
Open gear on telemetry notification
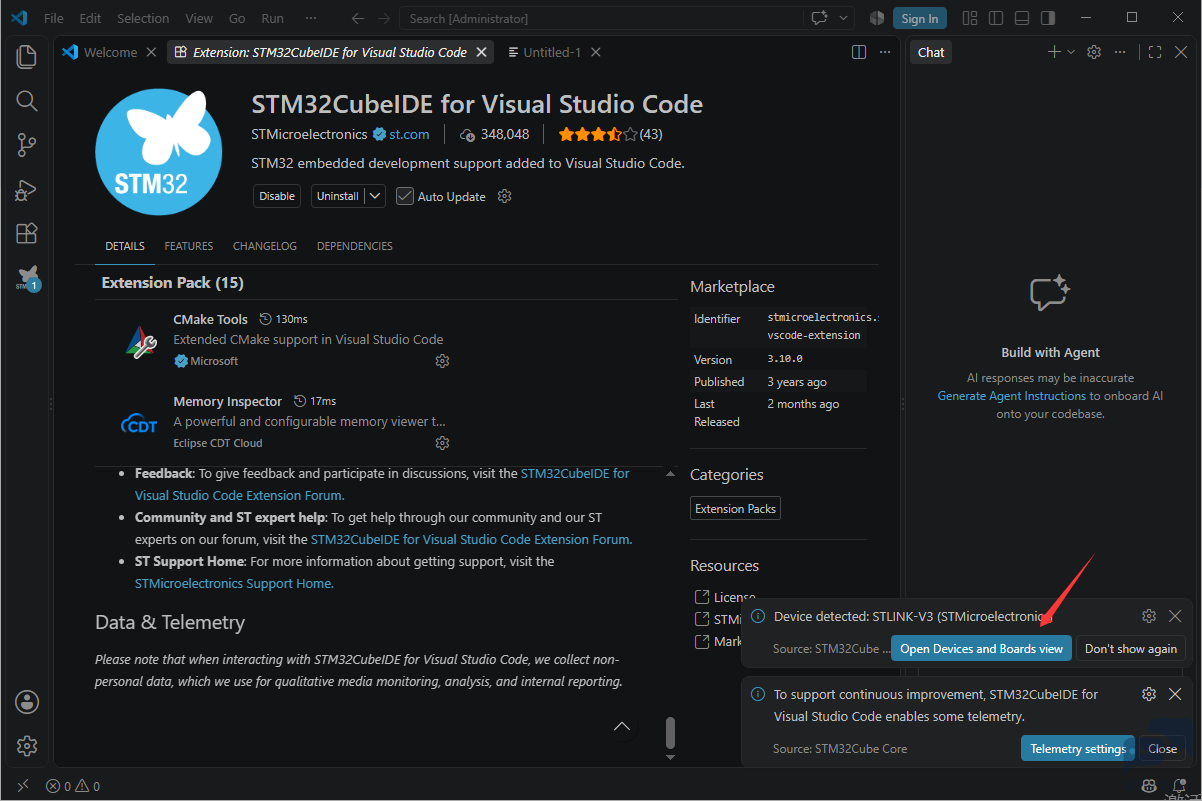(1149, 694)
